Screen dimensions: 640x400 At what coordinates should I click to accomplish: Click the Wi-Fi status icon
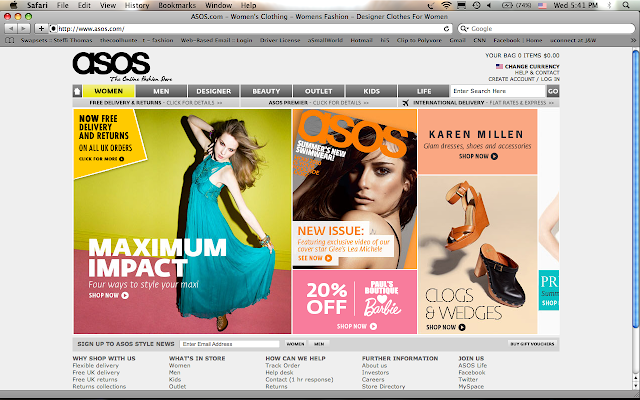click(x=447, y=5)
